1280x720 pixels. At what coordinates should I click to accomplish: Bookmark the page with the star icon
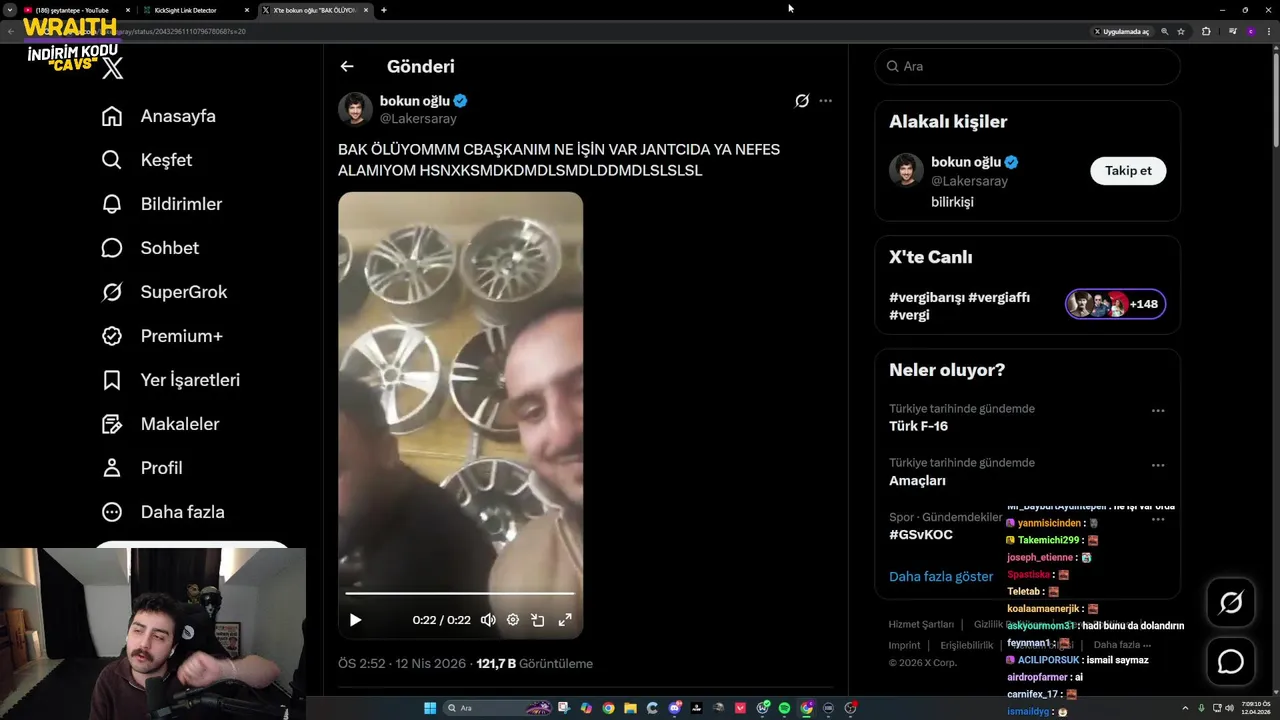(1181, 31)
